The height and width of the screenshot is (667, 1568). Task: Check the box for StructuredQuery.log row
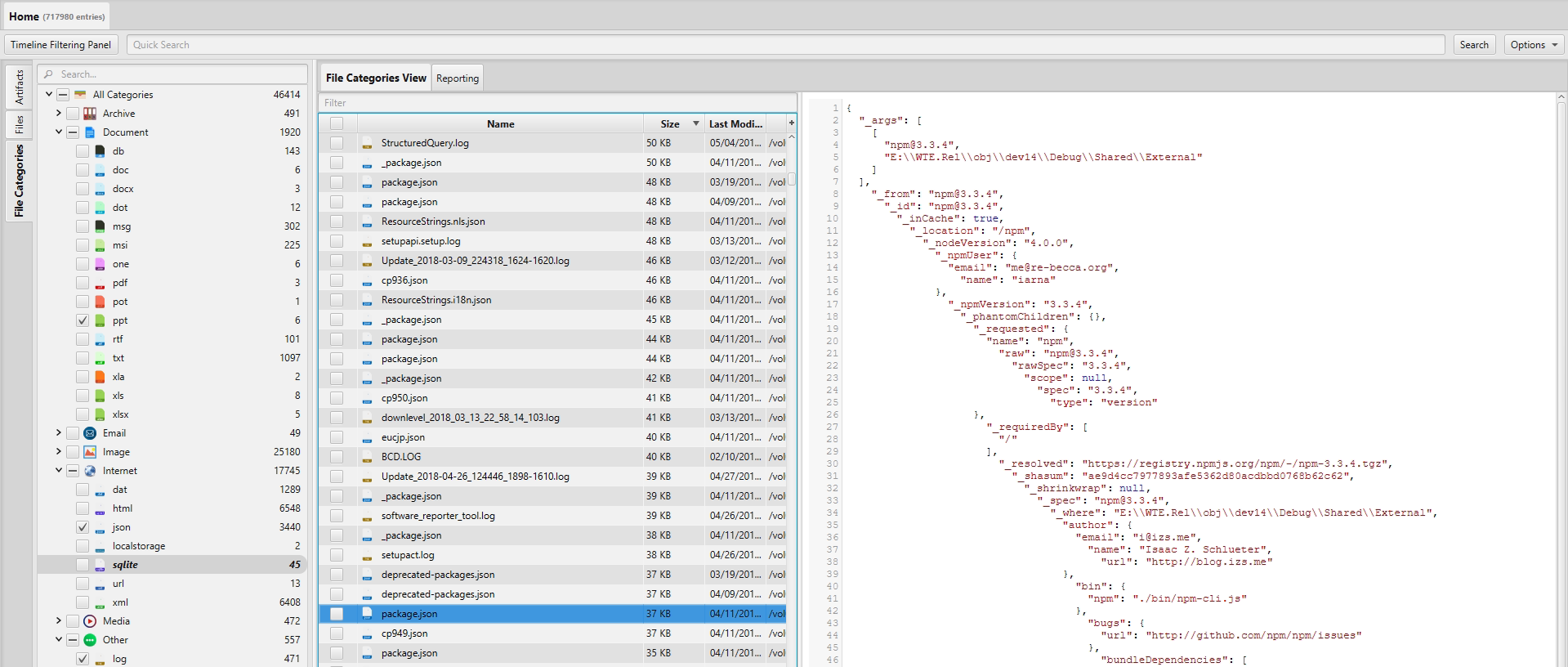(x=337, y=143)
